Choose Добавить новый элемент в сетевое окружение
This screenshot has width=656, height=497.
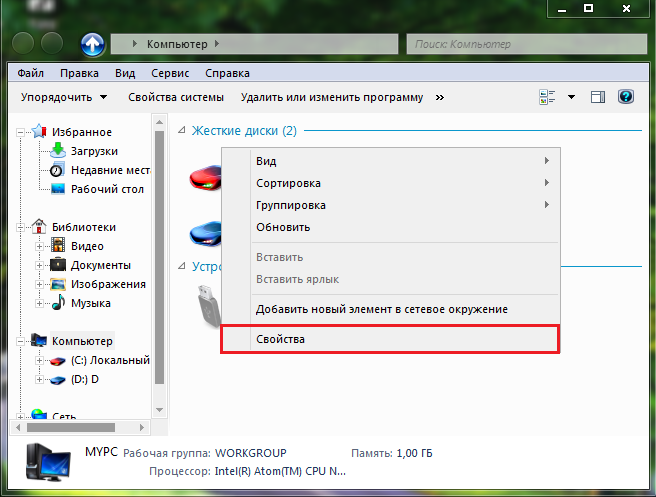(x=390, y=309)
